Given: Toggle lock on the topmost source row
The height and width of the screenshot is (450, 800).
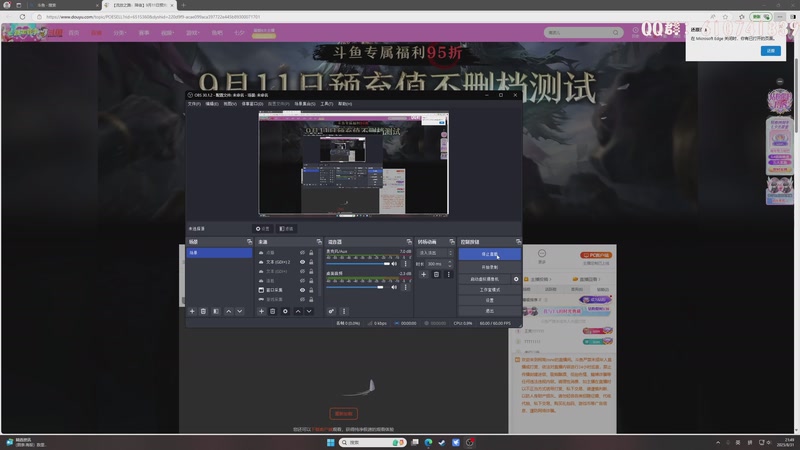Looking at the screenshot, I should coord(311,253).
